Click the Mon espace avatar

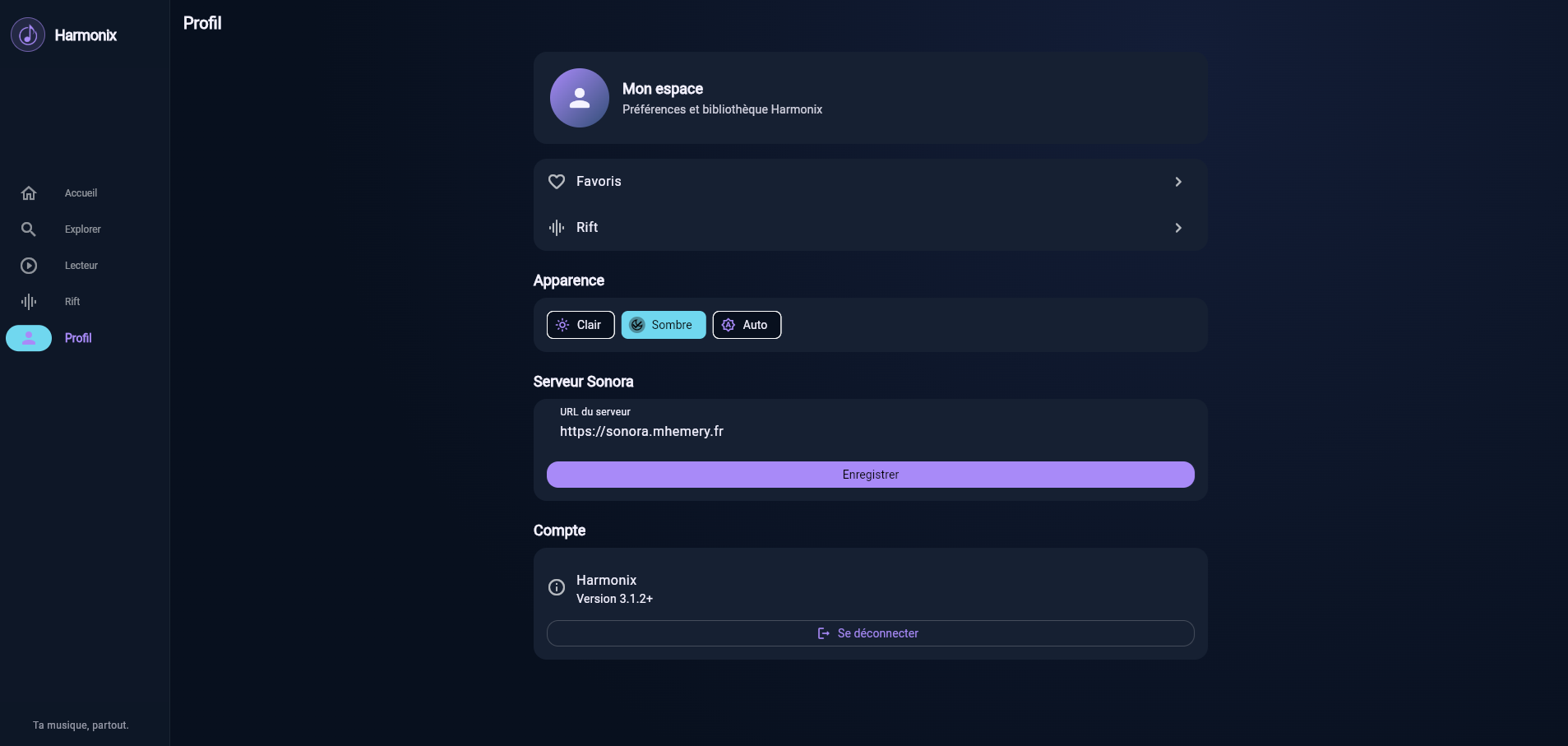point(580,98)
